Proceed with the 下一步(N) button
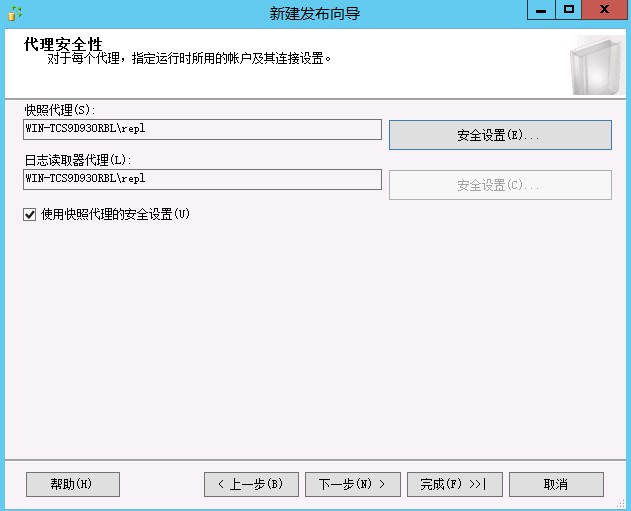631x511 pixels. (x=352, y=484)
